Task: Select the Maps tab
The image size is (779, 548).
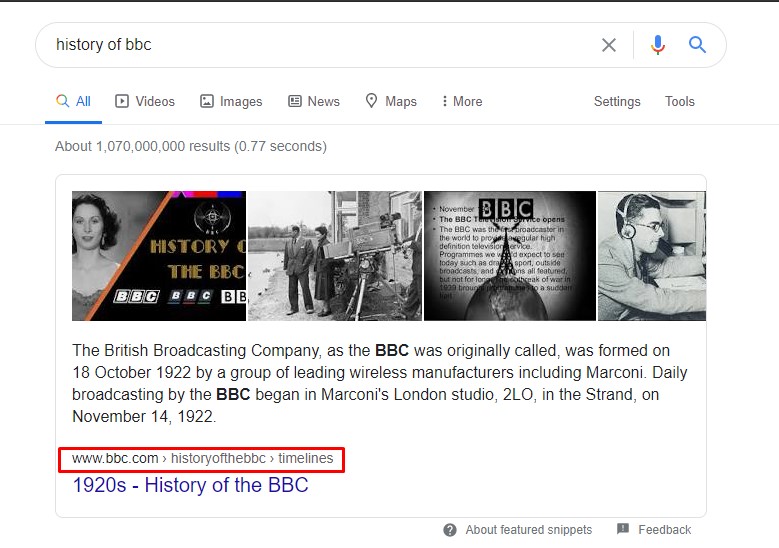Action: (x=391, y=101)
